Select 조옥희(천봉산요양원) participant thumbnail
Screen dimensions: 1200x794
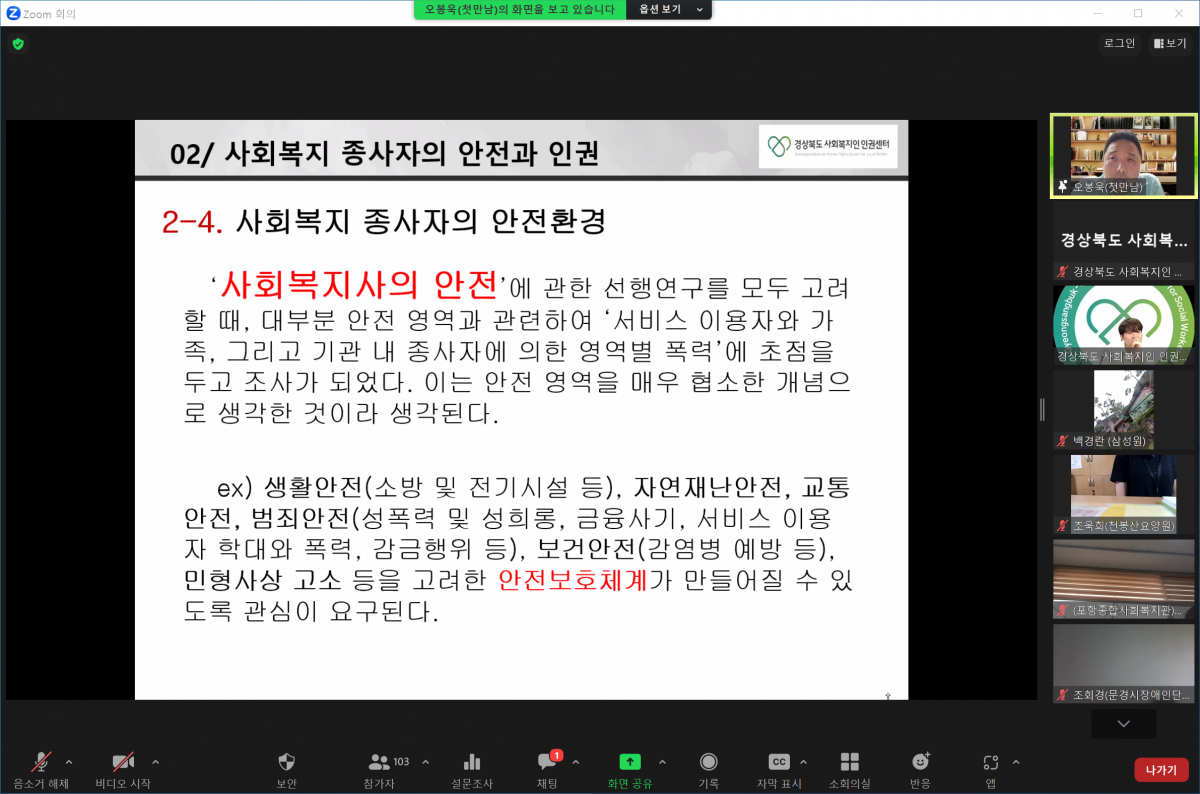(1123, 493)
